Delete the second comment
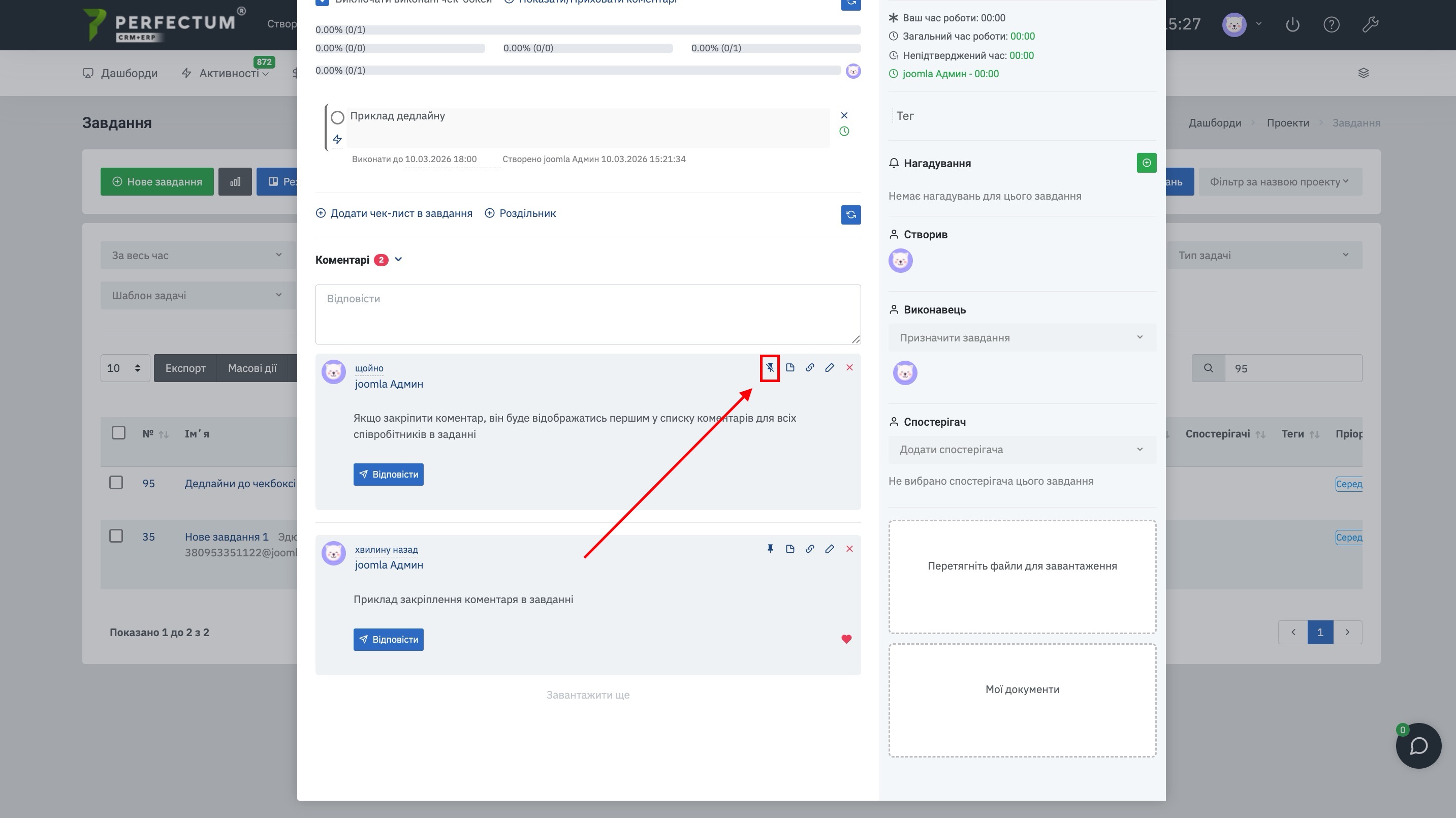 (849, 548)
